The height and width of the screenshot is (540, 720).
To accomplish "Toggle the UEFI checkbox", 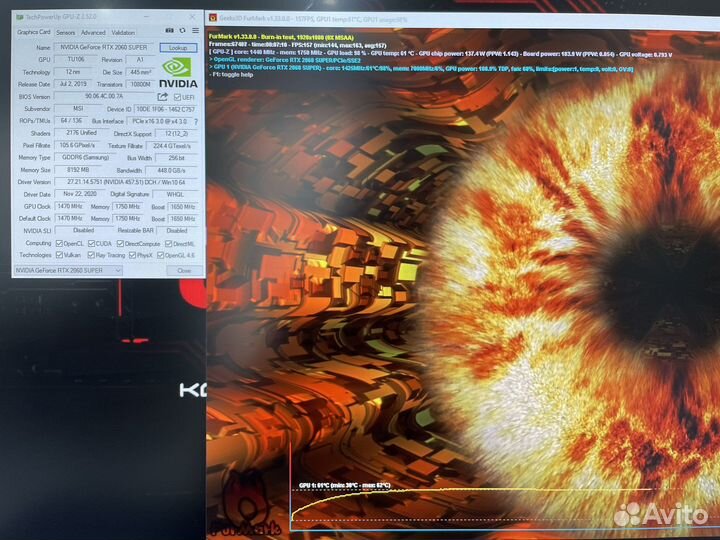I will click(x=177, y=97).
